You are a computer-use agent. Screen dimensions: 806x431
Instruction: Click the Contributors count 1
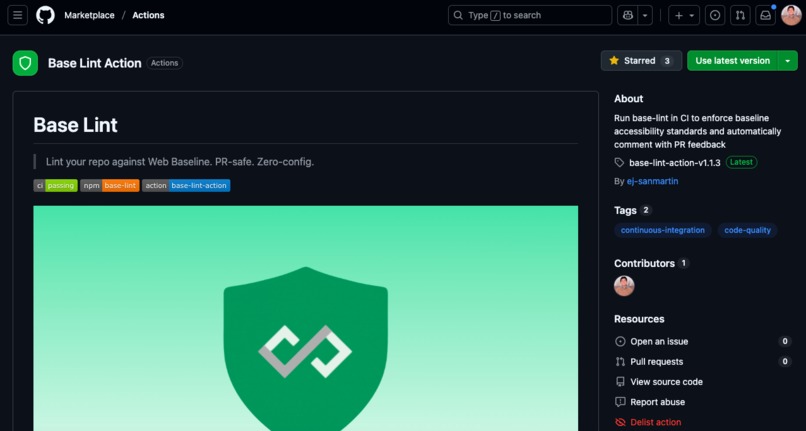click(x=683, y=263)
